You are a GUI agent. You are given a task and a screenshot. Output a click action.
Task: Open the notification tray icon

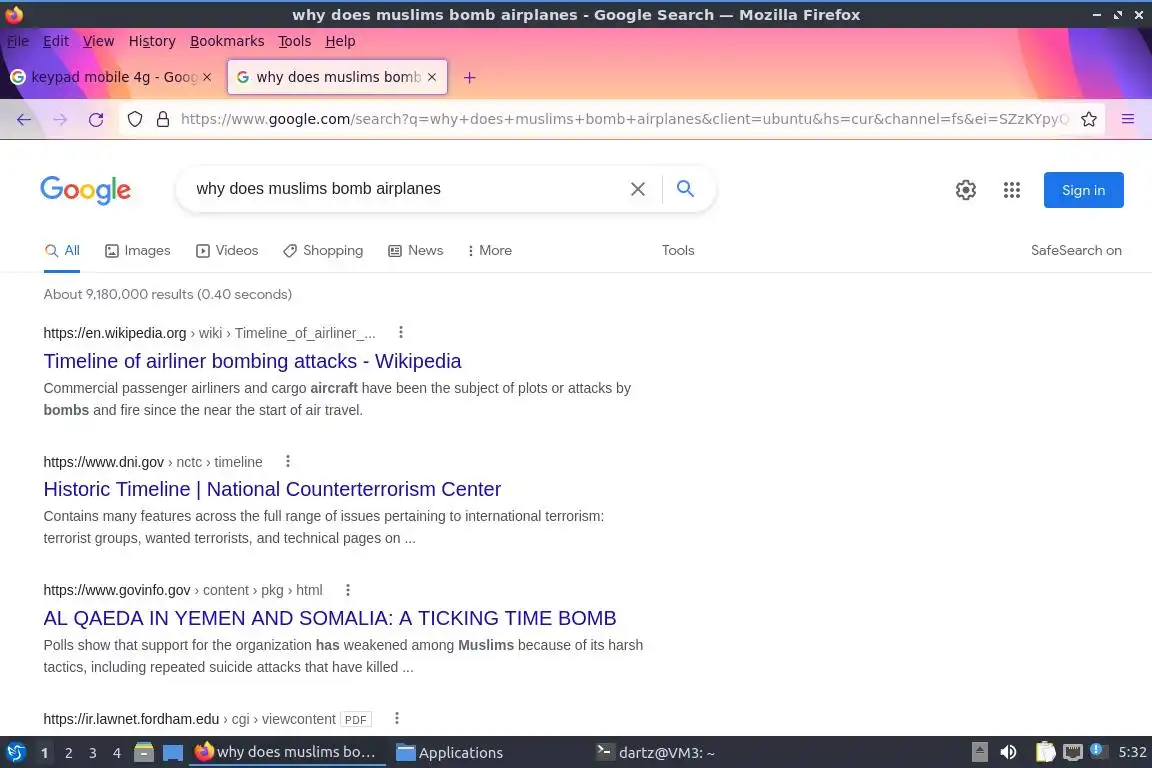[x=1096, y=750]
